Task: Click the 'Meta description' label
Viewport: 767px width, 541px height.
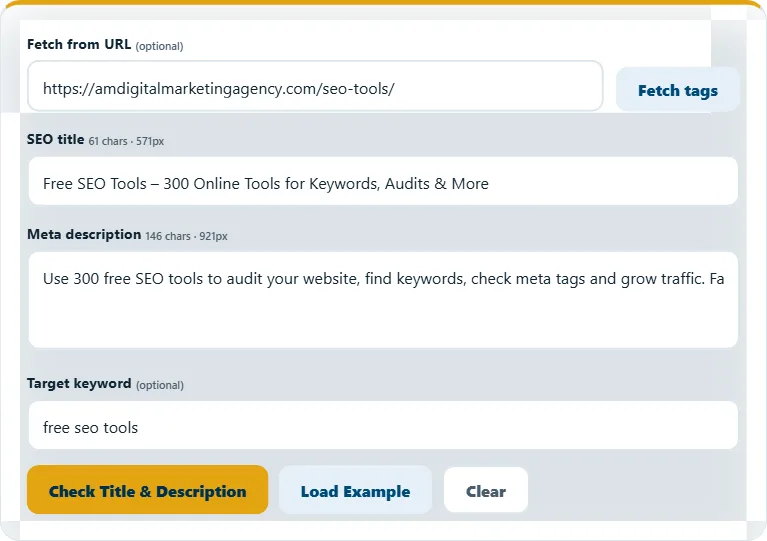Action: pyautogui.click(x=84, y=234)
